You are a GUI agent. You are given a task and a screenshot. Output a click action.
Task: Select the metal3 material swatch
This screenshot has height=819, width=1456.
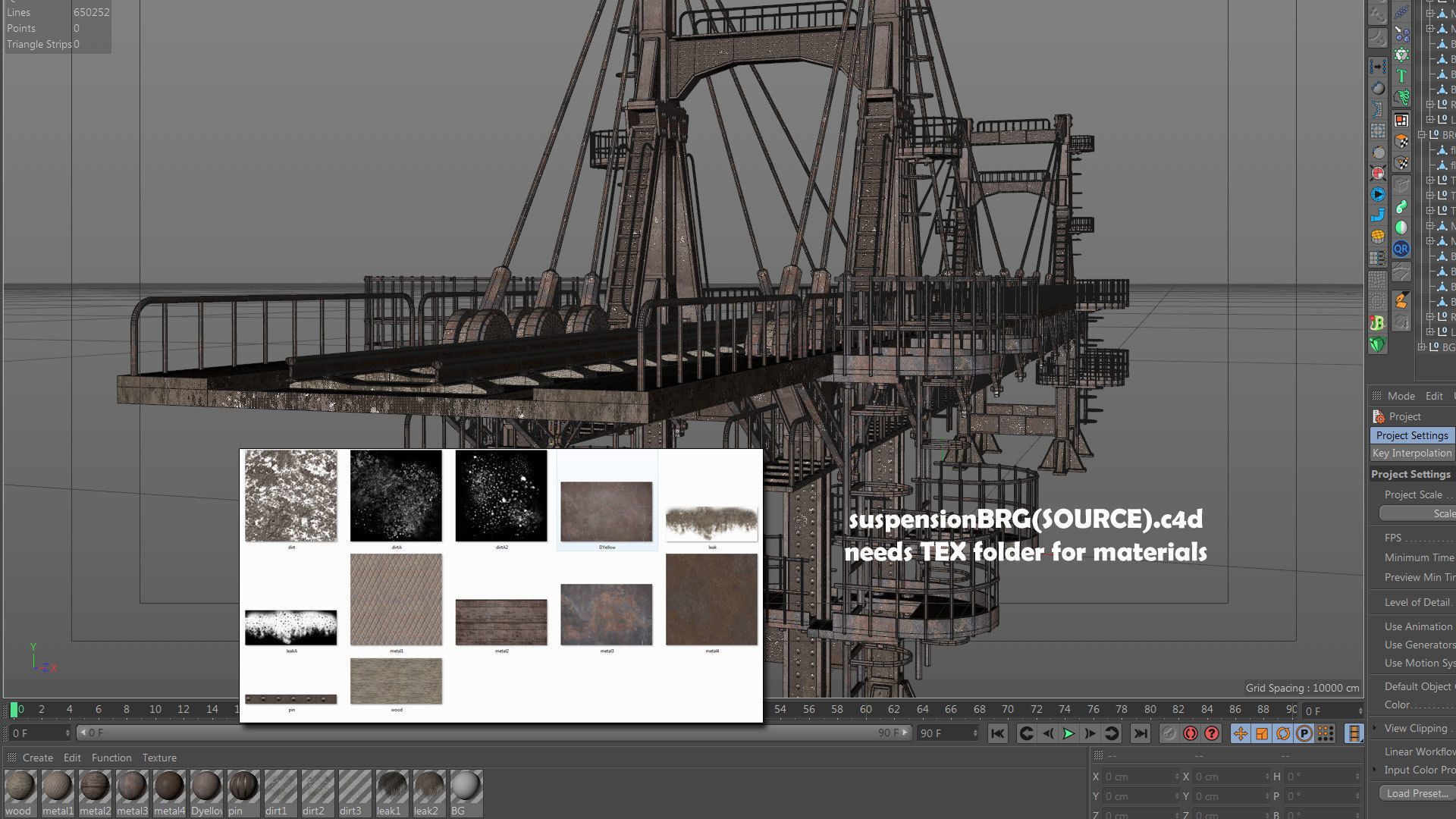pyautogui.click(x=131, y=786)
